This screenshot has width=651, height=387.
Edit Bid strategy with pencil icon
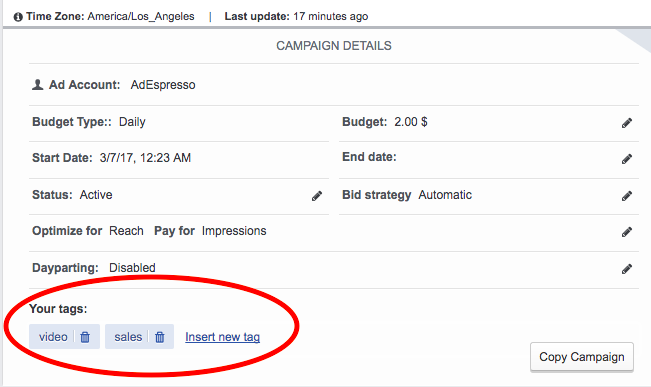pos(627,196)
